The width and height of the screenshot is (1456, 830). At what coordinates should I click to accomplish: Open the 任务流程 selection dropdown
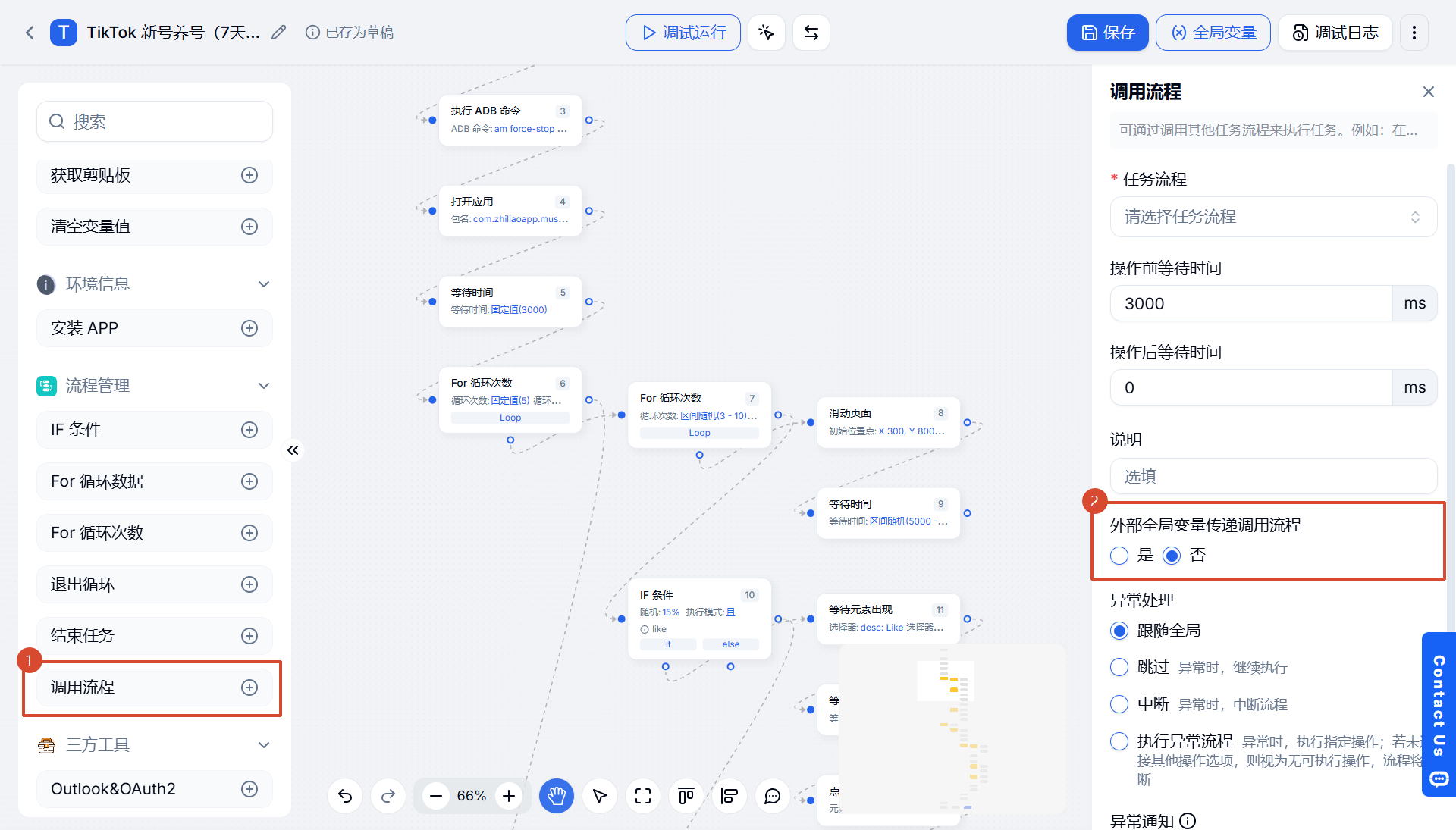[x=1273, y=217]
